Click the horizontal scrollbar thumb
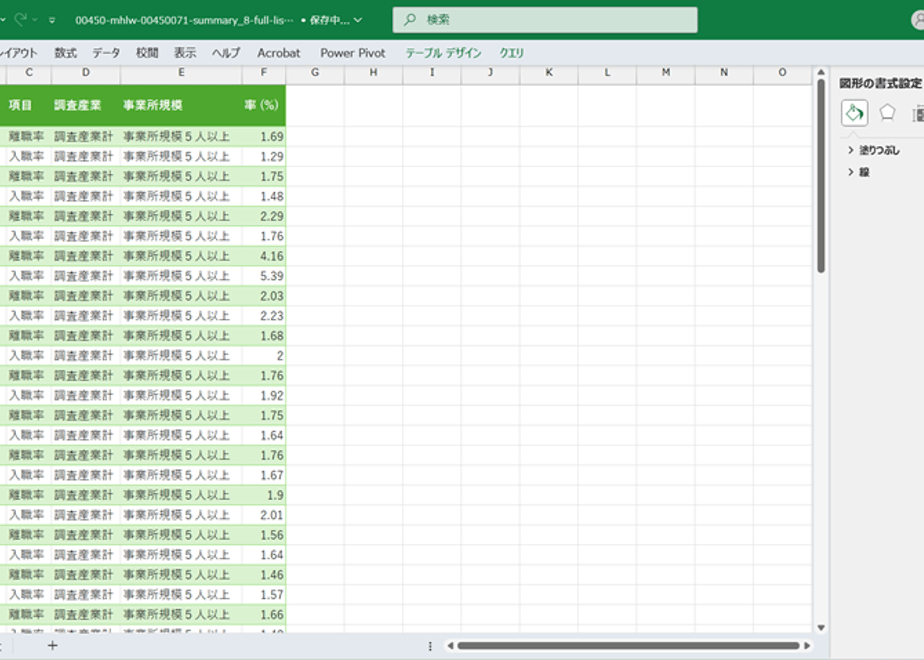 click(628, 646)
